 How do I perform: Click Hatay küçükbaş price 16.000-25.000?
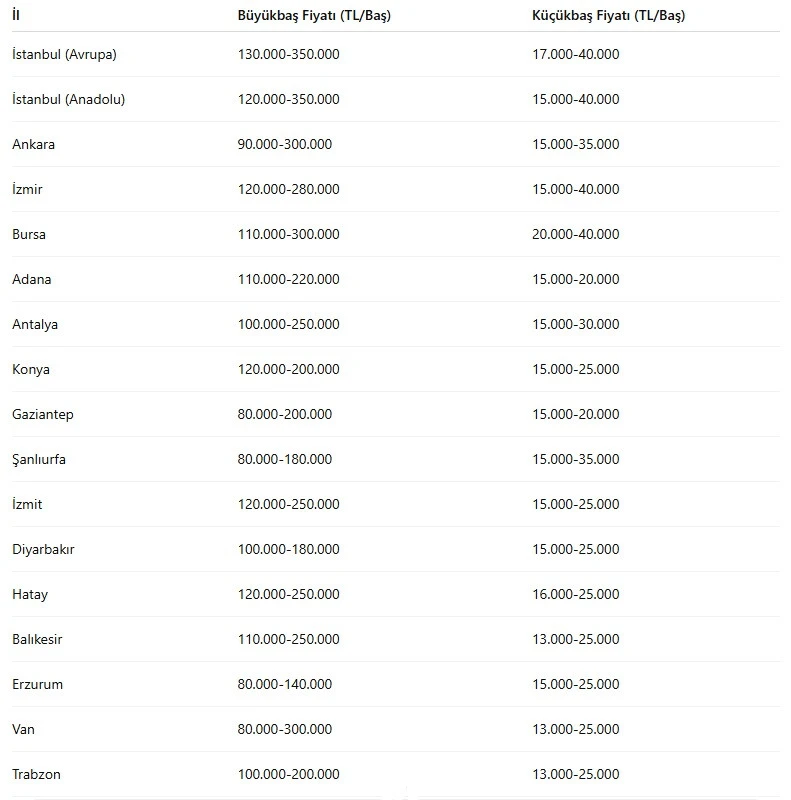576,594
